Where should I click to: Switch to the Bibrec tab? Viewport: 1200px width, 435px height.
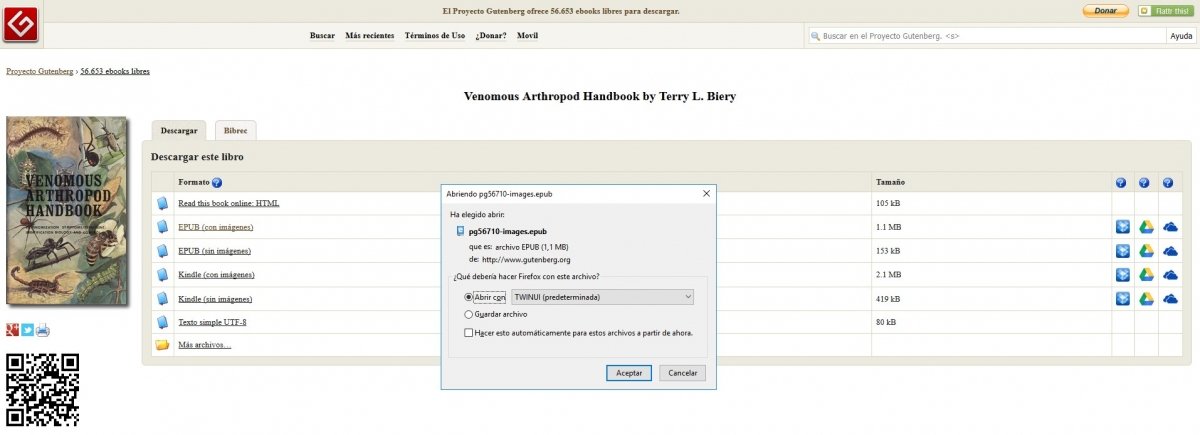tap(236, 131)
